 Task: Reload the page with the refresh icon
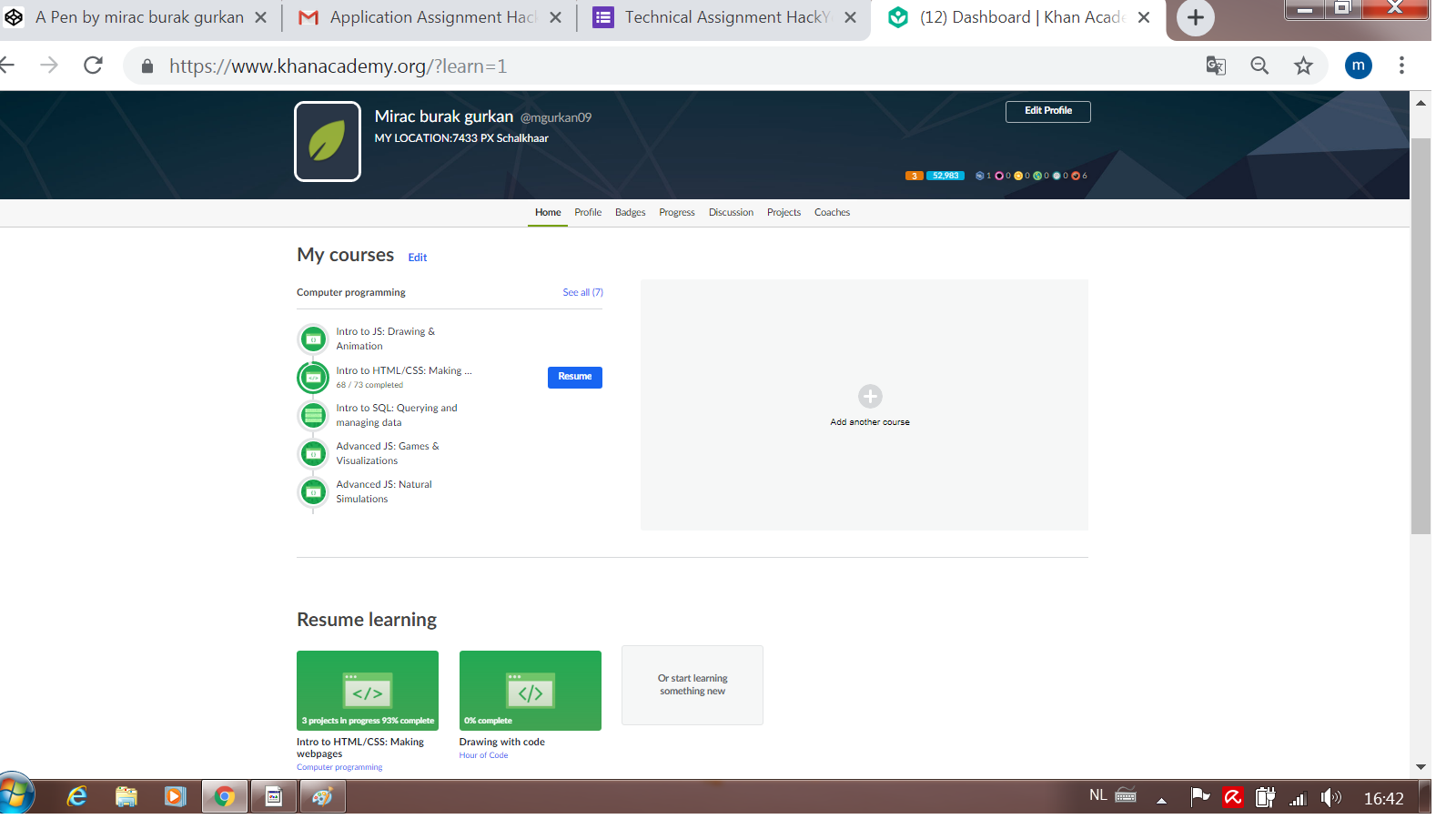tap(93, 66)
